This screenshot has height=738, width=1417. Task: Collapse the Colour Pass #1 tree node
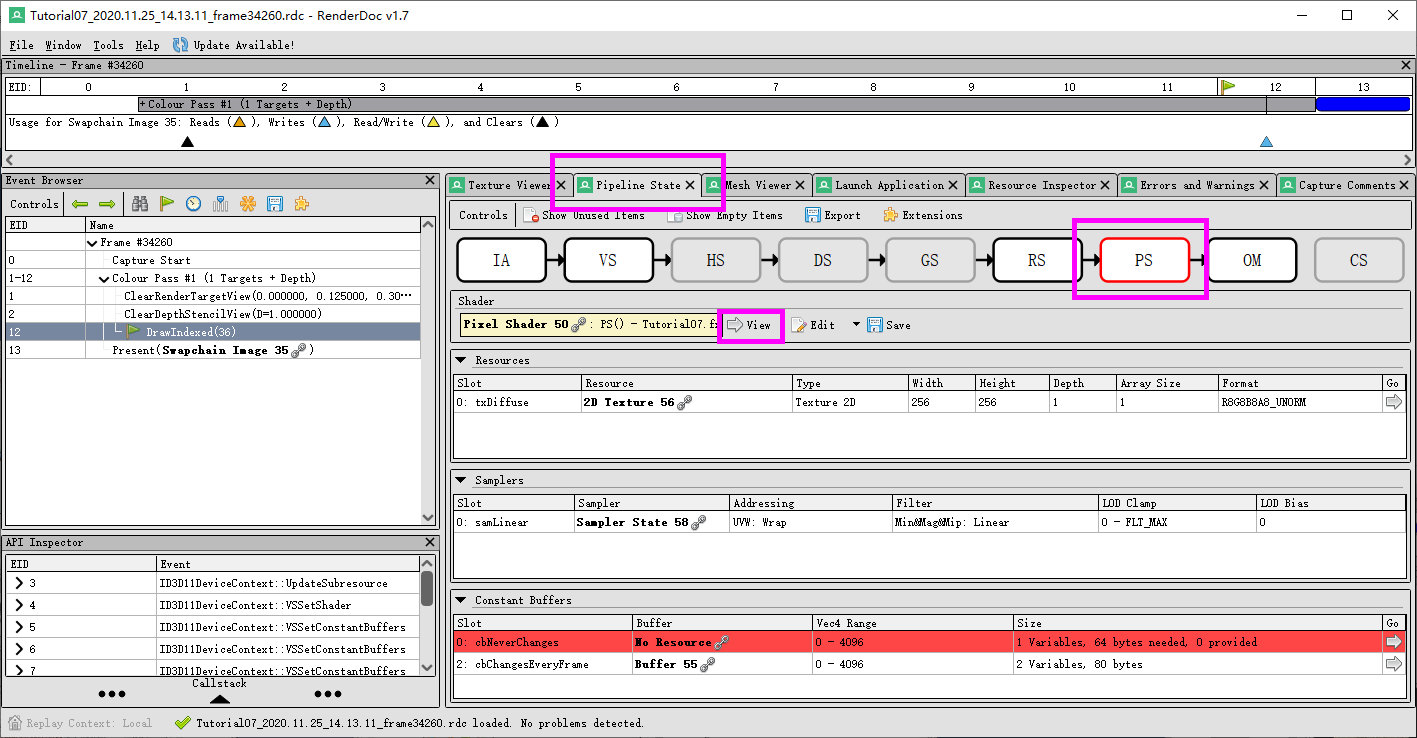(104, 279)
